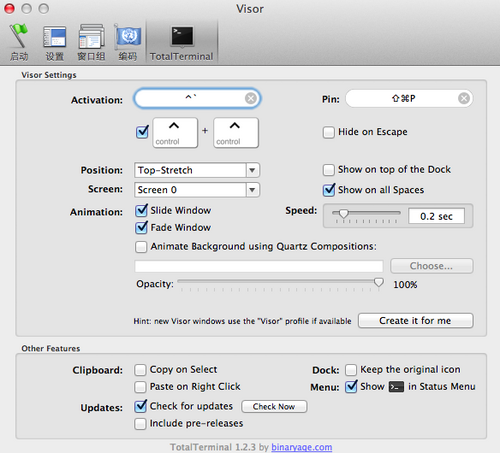Close the Visor window with red button

point(9,8)
